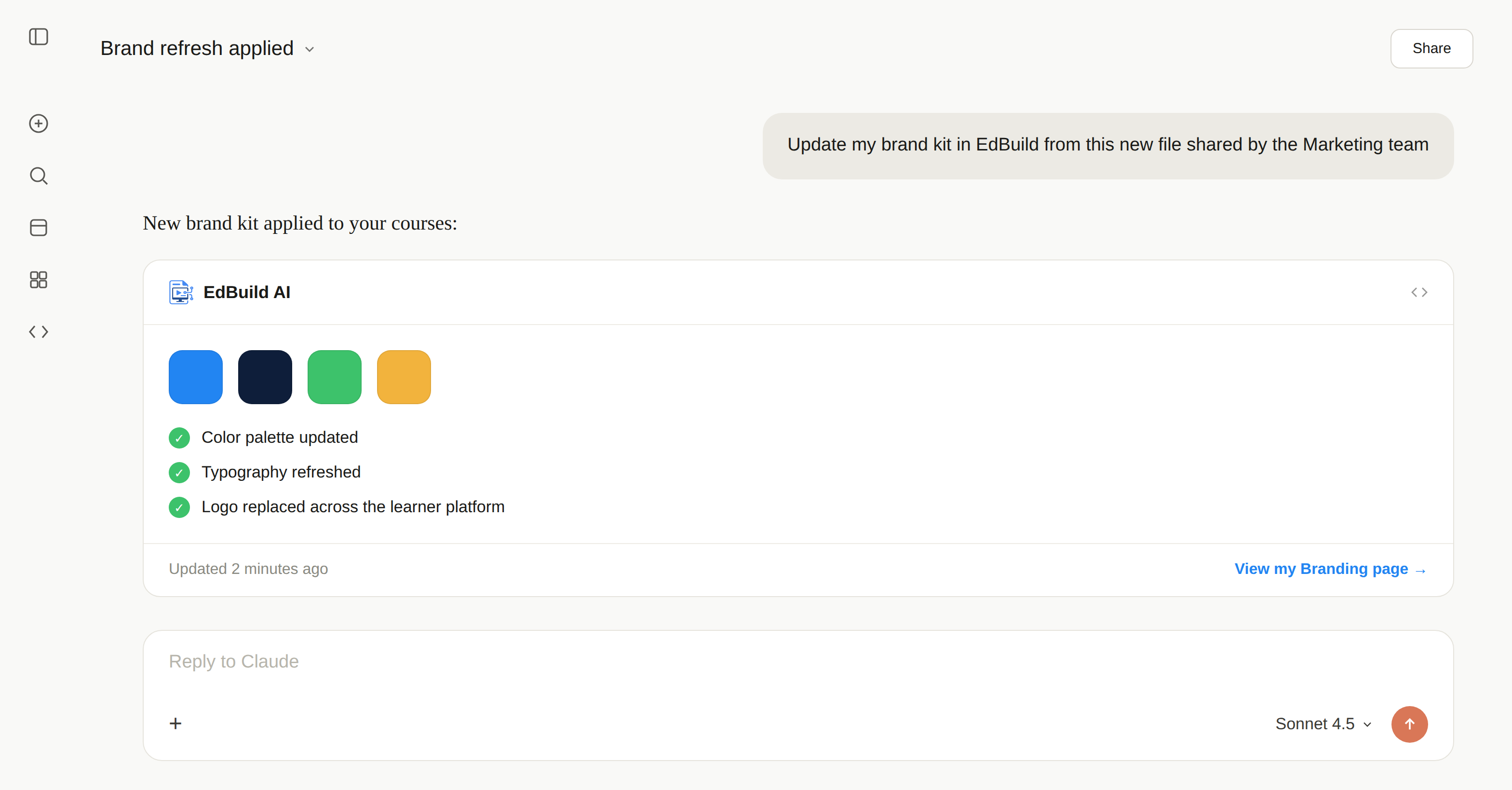Open the Sonnet 4.5 model selector
Image resolution: width=1512 pixels, height=790 pixels.
[x=1323, y=723]
